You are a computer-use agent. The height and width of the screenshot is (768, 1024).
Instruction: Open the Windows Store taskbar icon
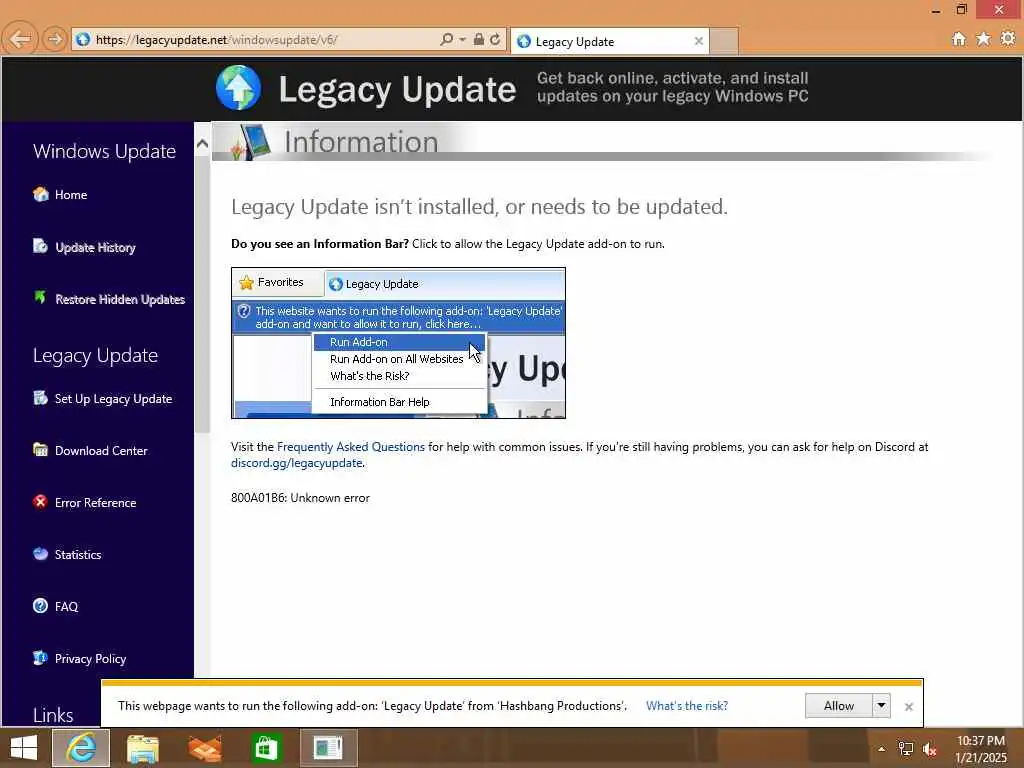pos(266,748)
